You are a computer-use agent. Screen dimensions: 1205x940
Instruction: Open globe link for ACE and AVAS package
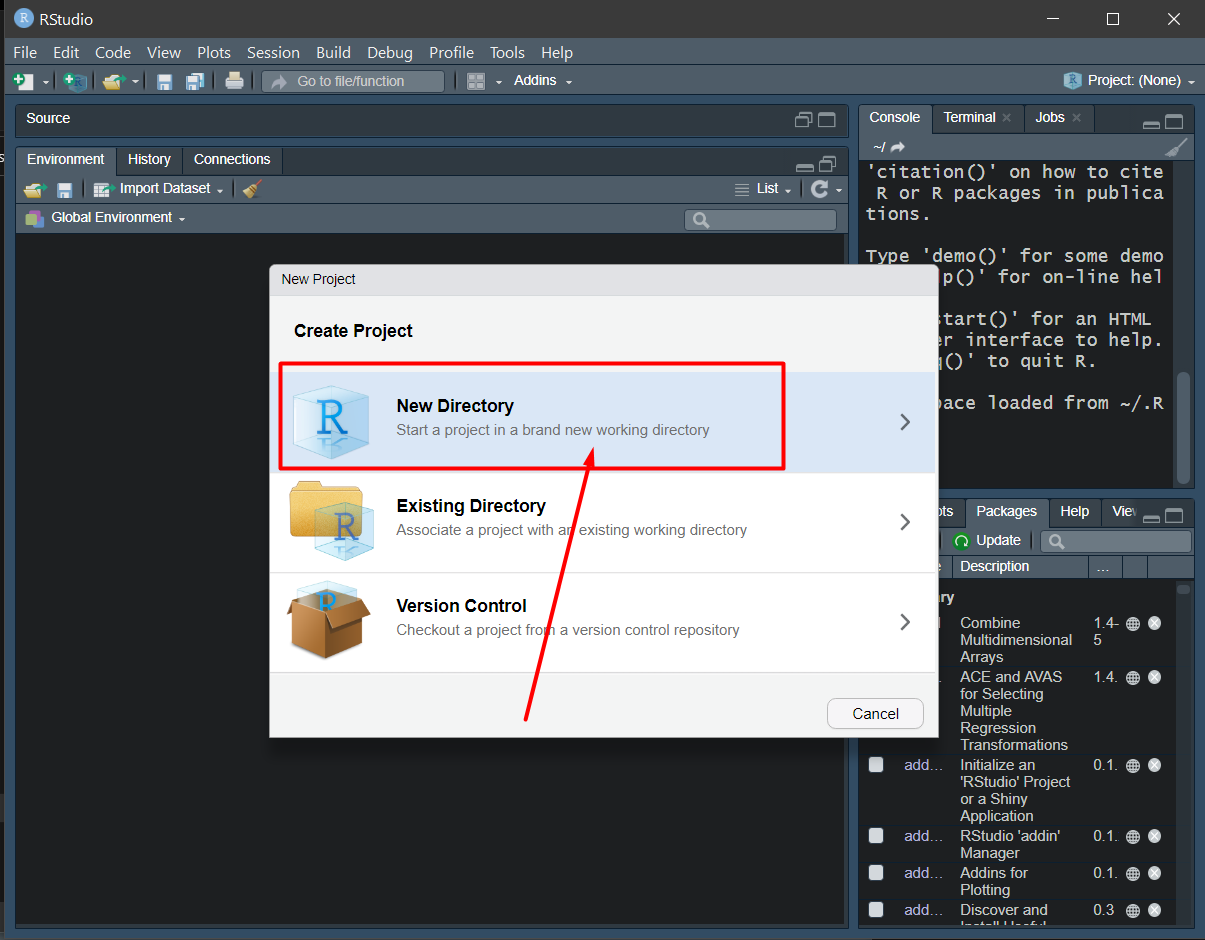[1133, 677]
